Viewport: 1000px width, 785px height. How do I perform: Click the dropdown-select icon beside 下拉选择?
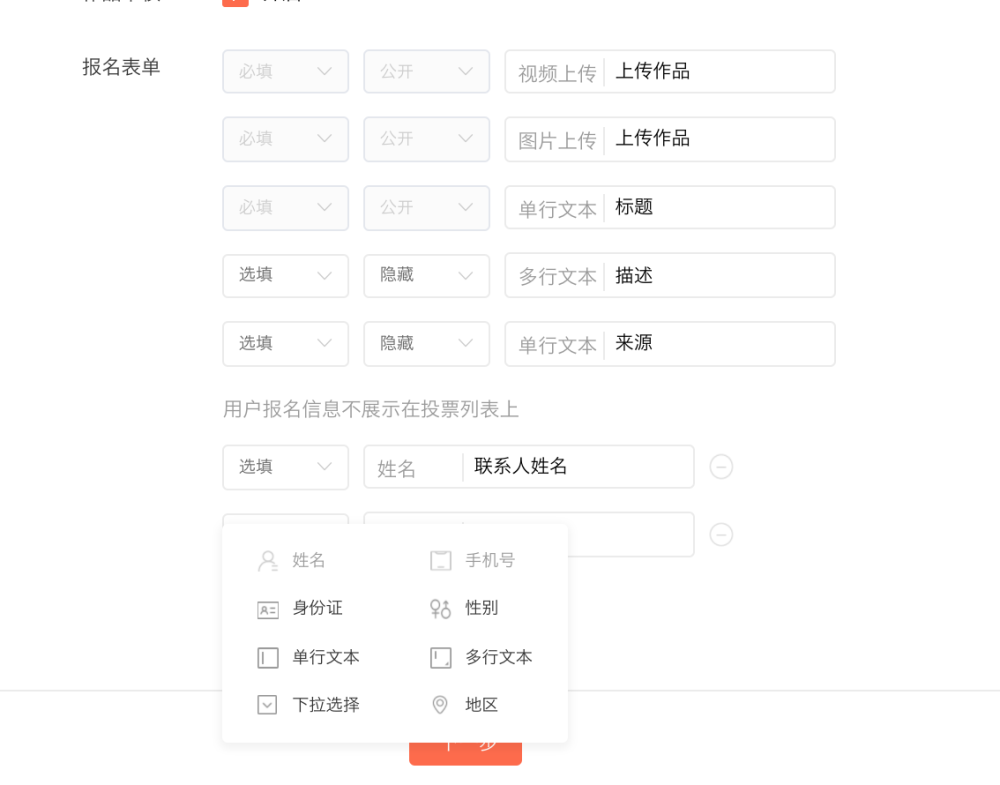267,705
